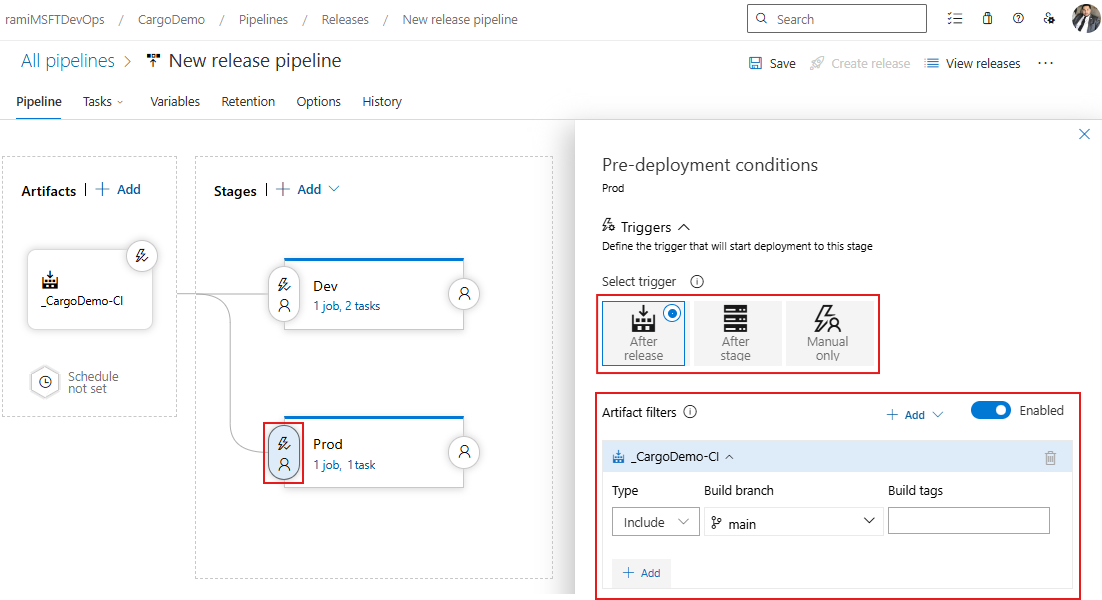This screenshot has height=600, width=1102.
Task: Open the Marketplace bag icon in the top bar
Action: pyautogui.click(x=986, y=18)
